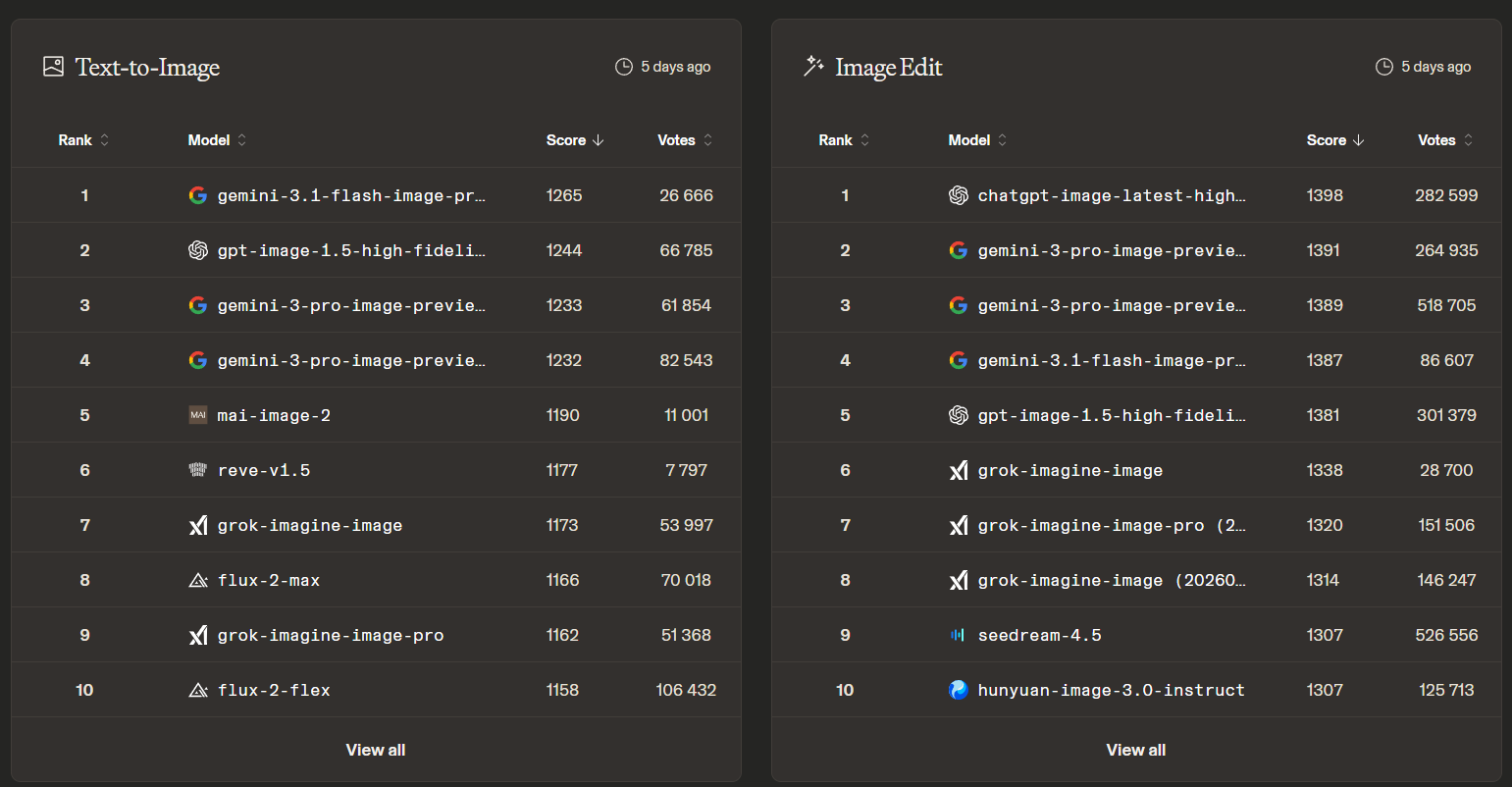This screenshot has width=1512, height=787.
Task: Click xAI logo in Image Edit row scoring 1314
Action: click(x=959, y=580)
